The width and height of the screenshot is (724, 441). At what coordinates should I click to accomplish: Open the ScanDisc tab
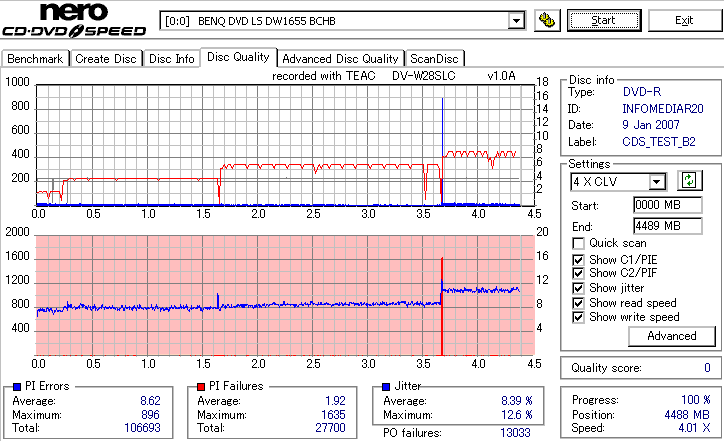(x=434, y=59)
